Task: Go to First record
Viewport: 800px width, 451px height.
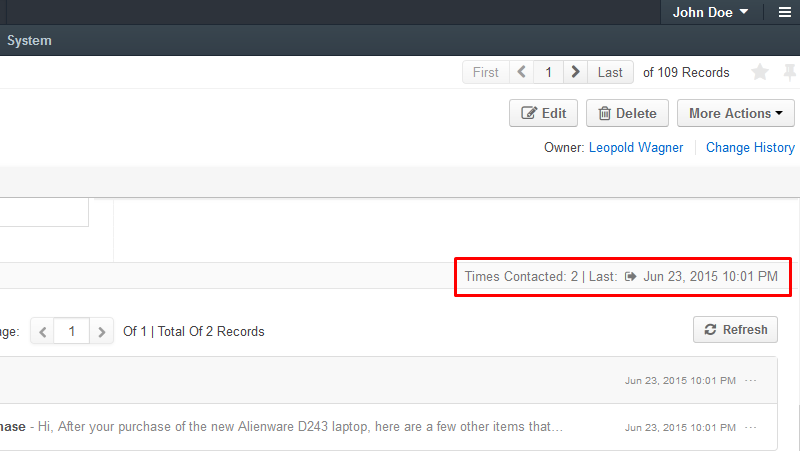Action: (486, 72)
